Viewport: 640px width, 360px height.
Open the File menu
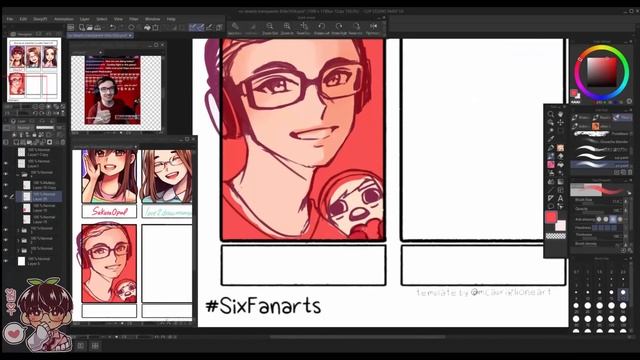coord(10,19)
